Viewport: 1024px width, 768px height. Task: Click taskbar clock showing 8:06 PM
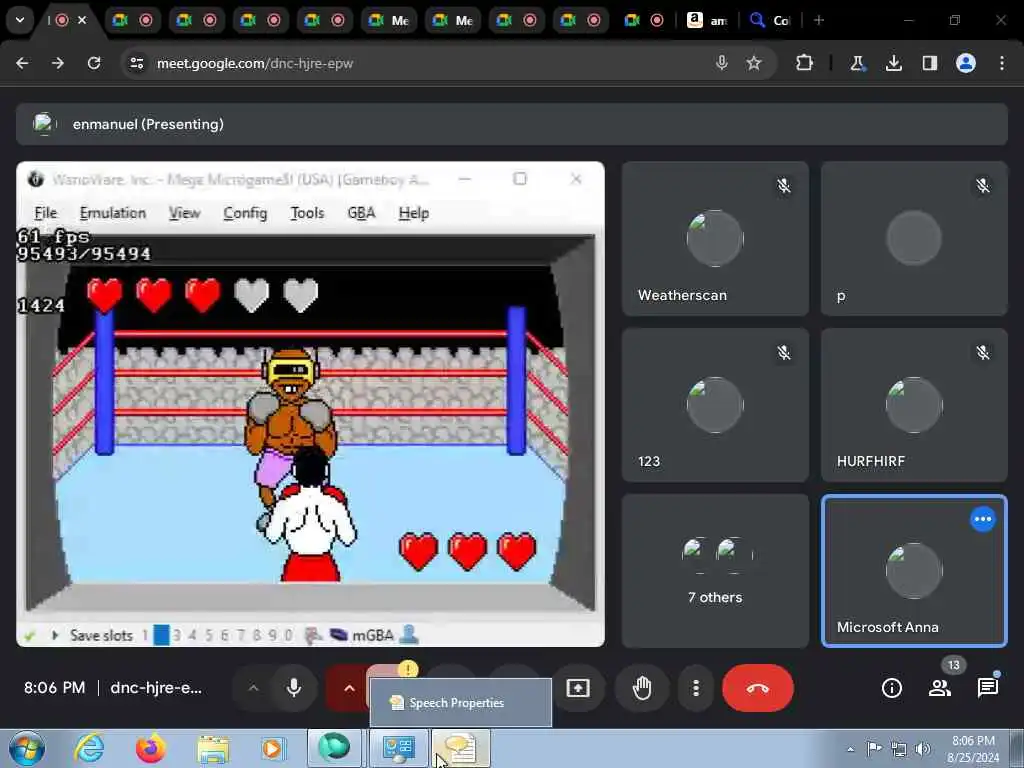click(x=973, y=749)
